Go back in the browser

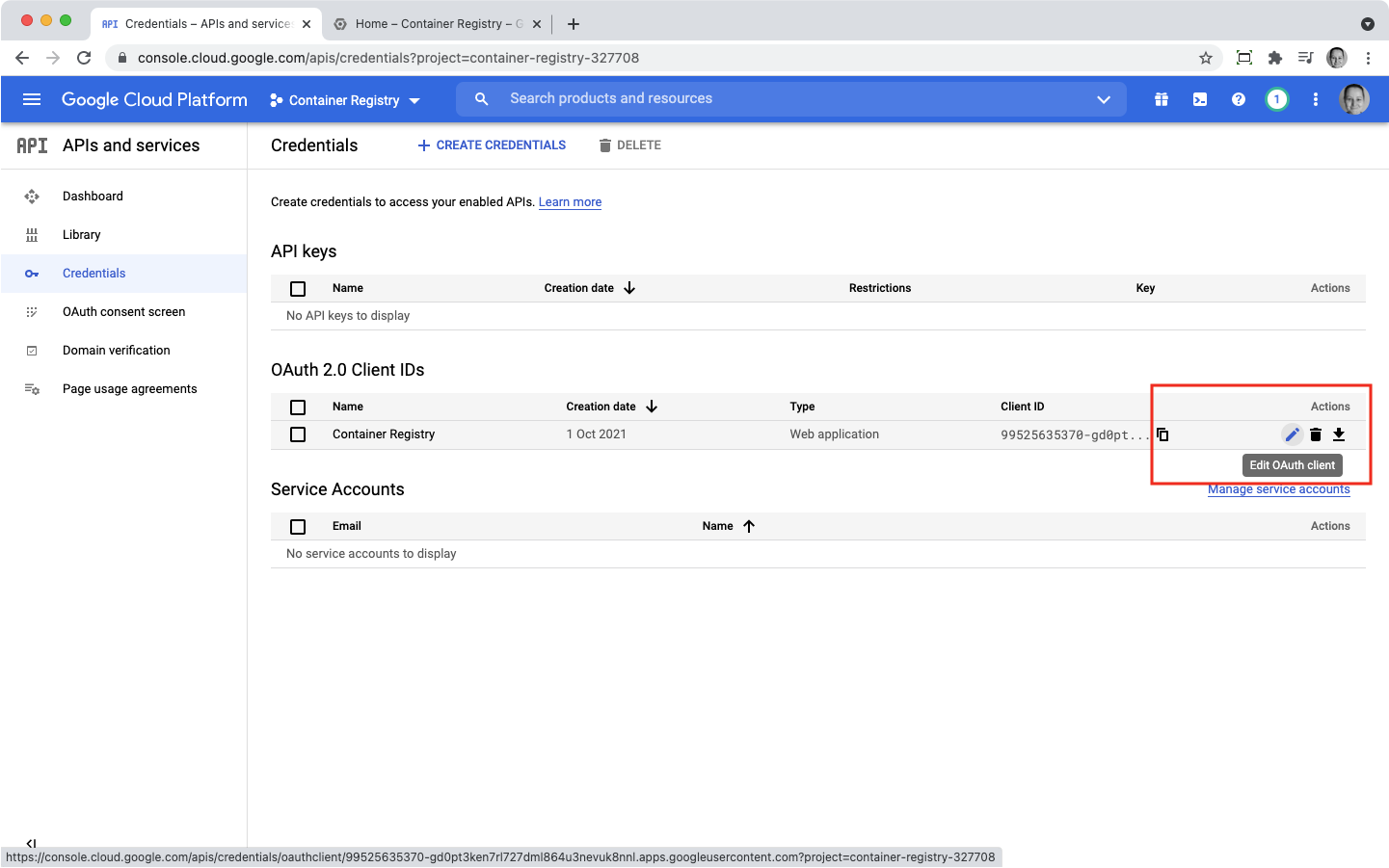coord(22,58)
